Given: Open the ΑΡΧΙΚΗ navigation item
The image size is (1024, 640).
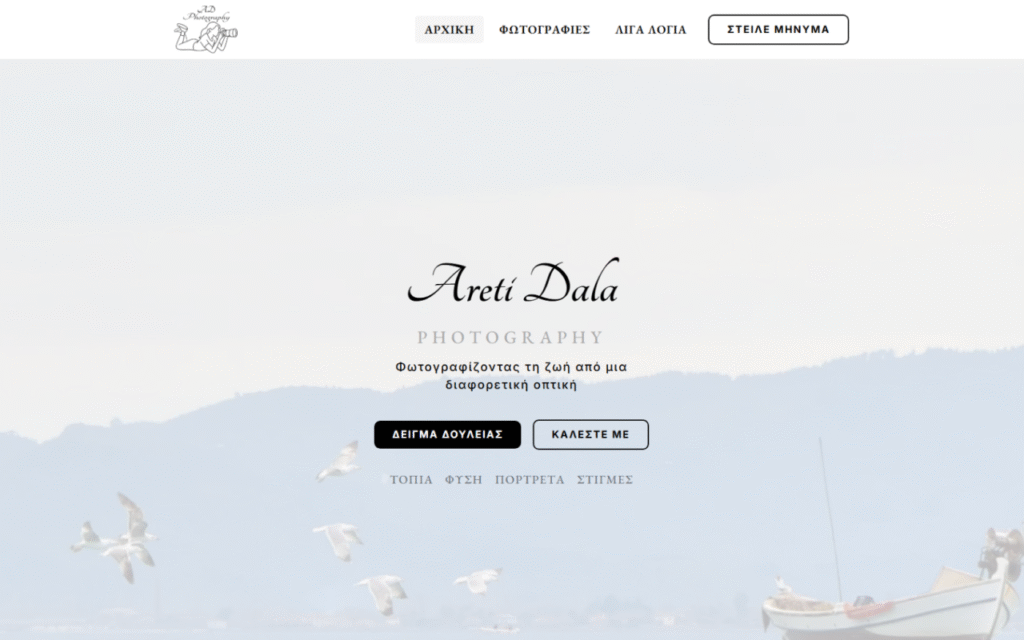Looking at the screenshot, I should [449, 29].
